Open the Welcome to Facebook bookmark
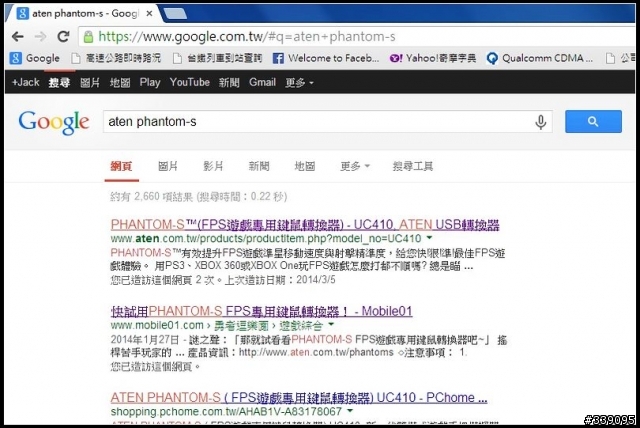 click(326, 58)
